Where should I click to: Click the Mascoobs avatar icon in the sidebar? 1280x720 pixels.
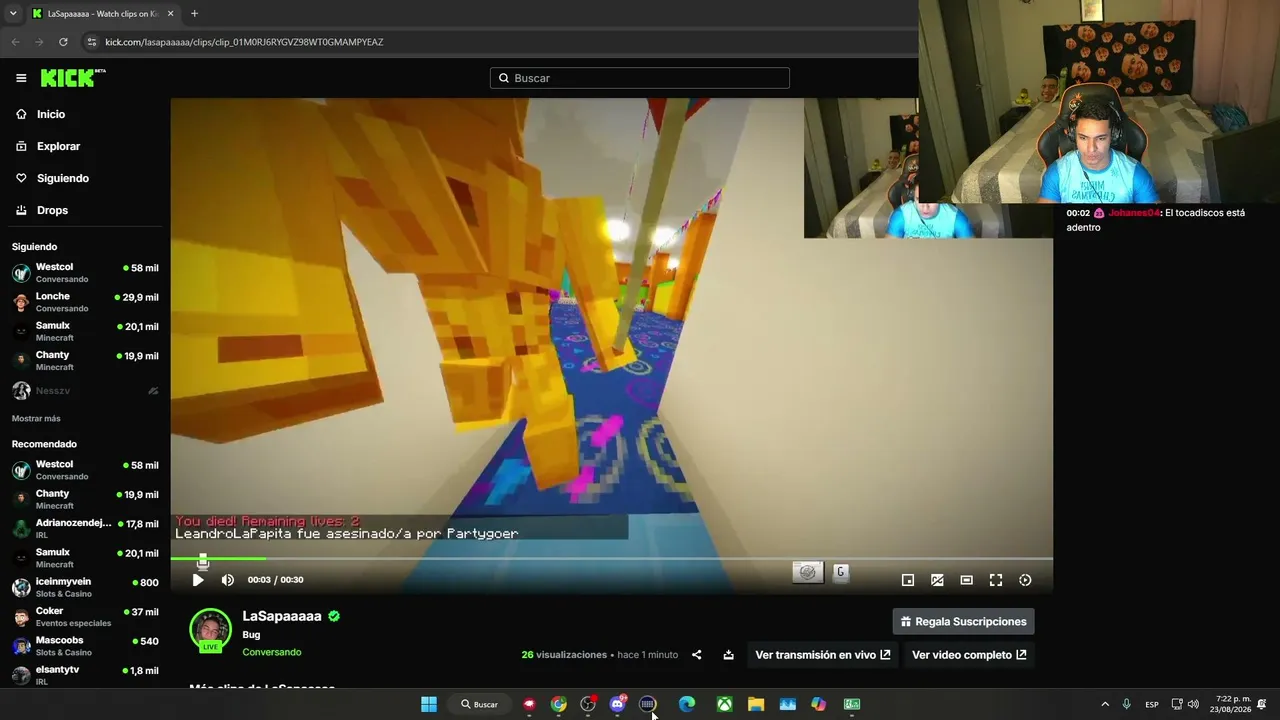[x=21, y=646]
